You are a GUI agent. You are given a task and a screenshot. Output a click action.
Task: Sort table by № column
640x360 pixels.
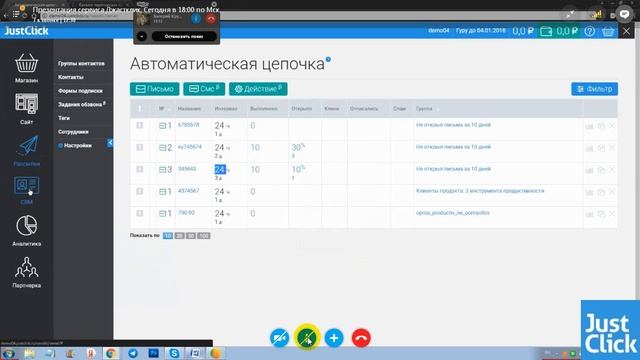(x=163, y=109)
